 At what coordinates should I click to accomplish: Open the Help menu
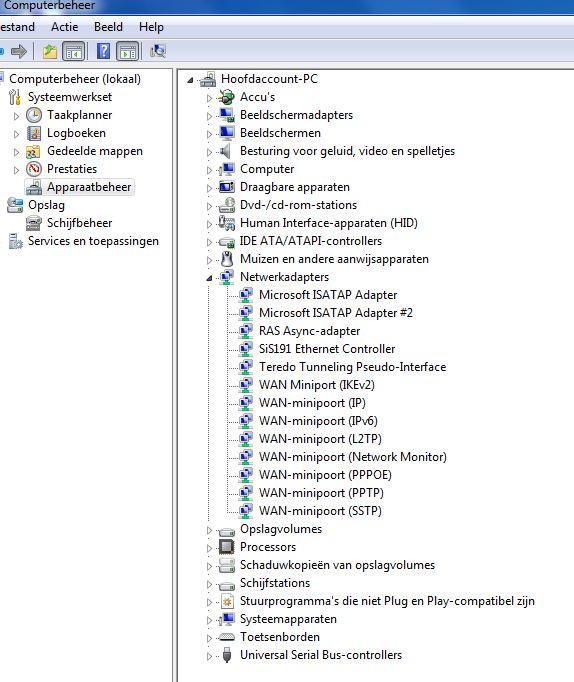pos(151,27)
